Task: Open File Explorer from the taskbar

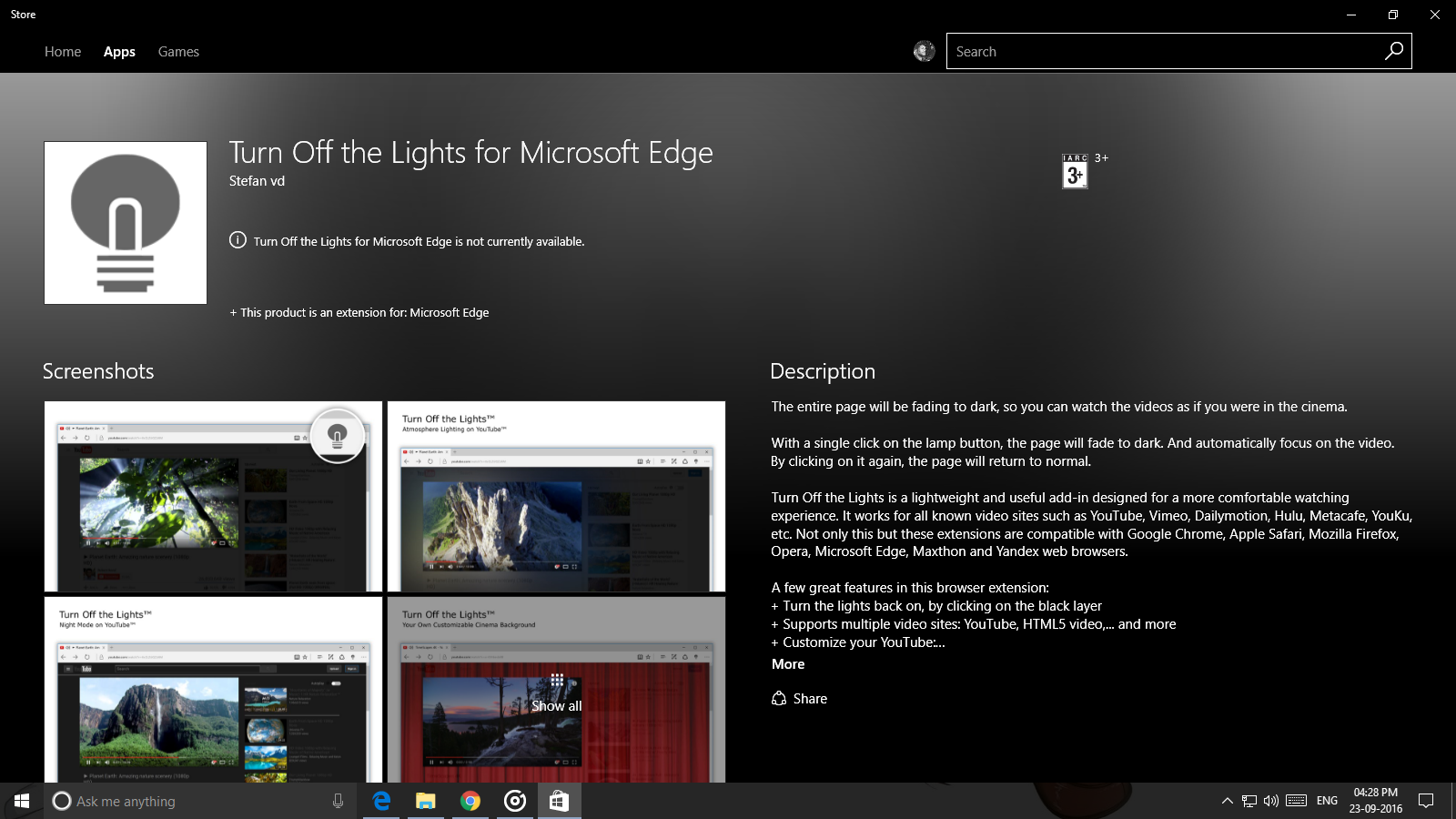Action: coord(426,801)
